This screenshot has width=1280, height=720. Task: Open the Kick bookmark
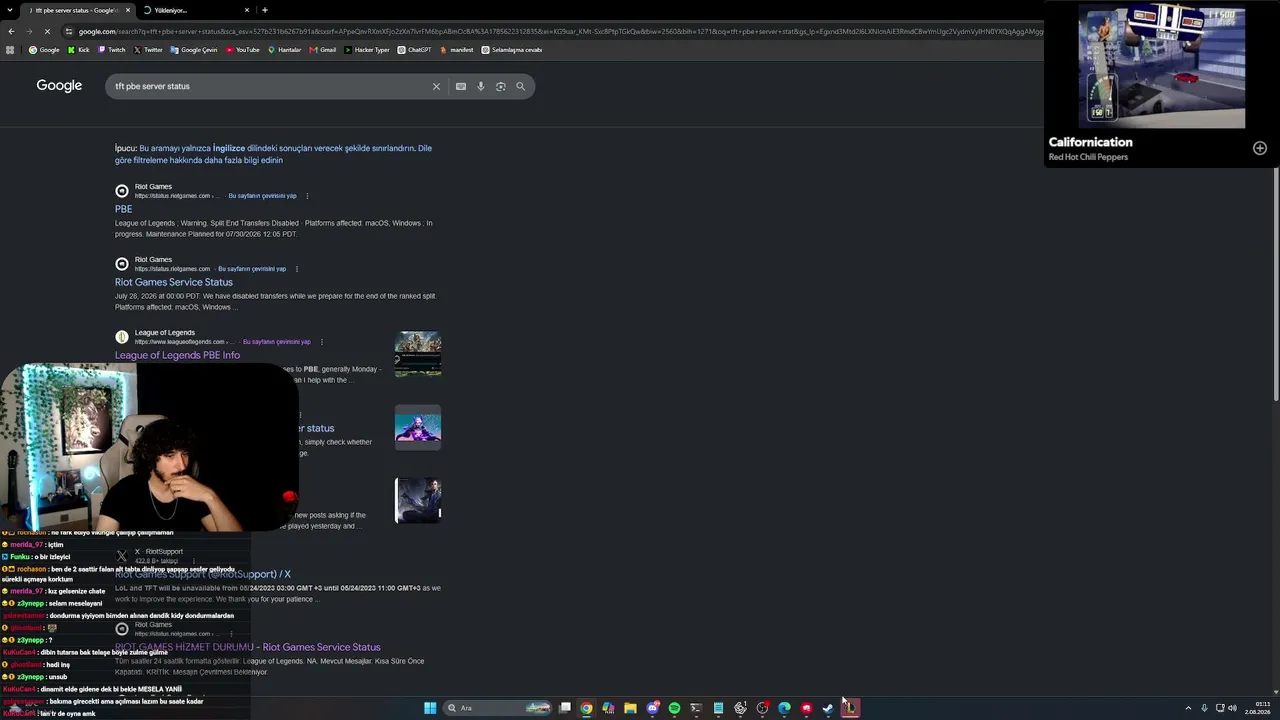[x=78, y=50]
